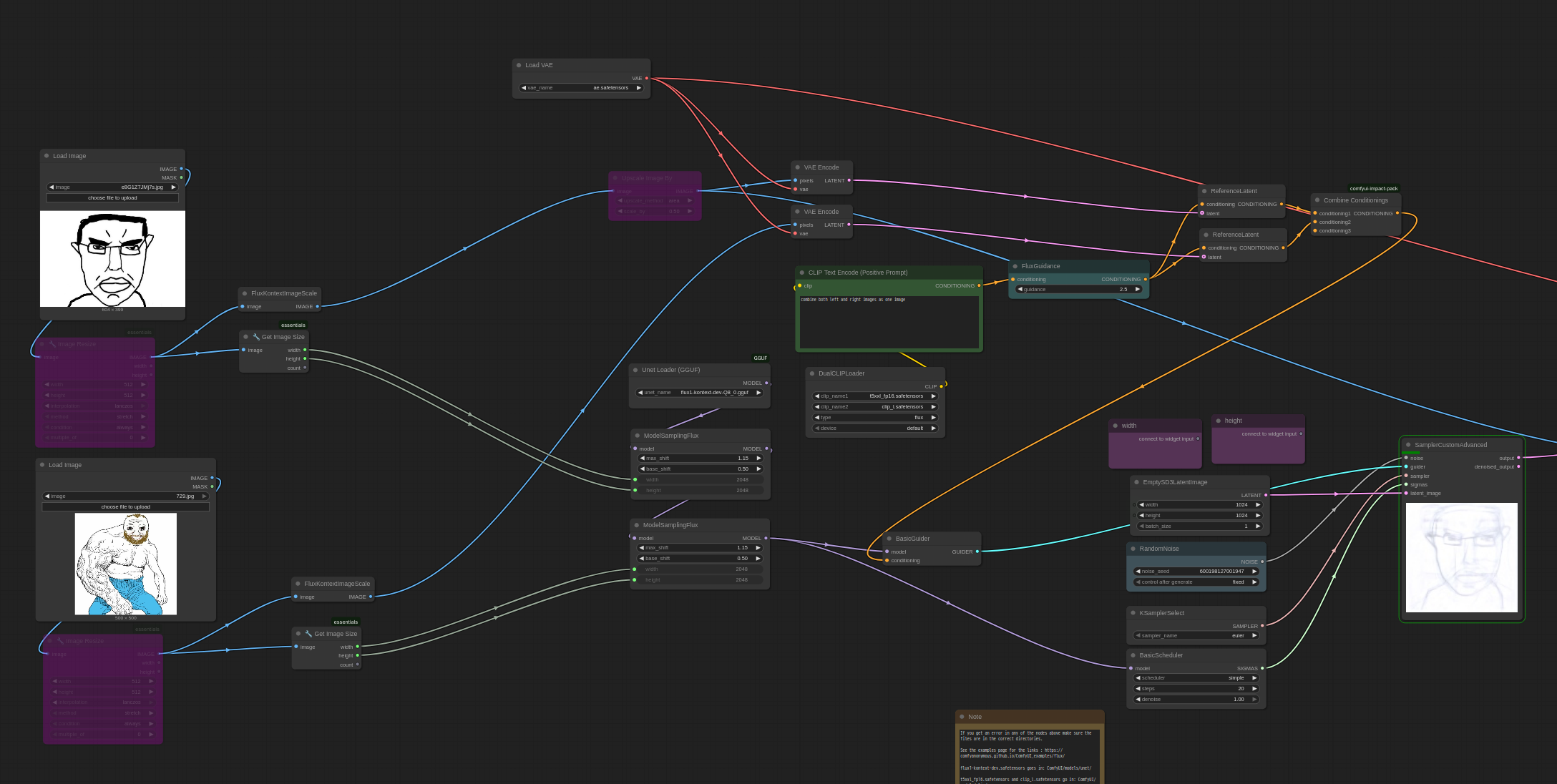This screenshot has height=784, width=1557.
Task: Collapse the Unet Loader (GGUF) node title dot
Action: pyautogui.click(x=635, y=370)
